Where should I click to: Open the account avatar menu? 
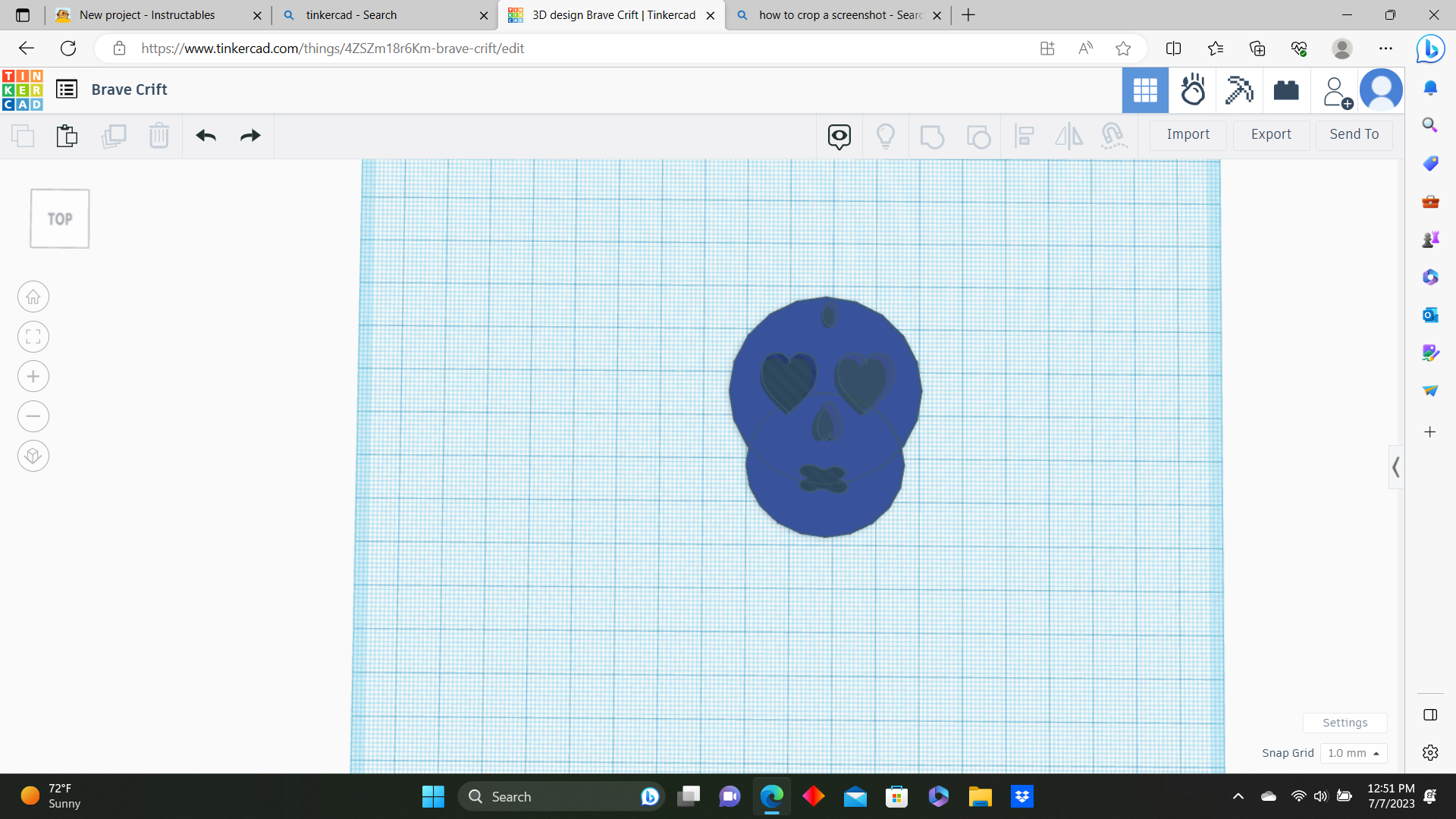[x=1382, y=89]
